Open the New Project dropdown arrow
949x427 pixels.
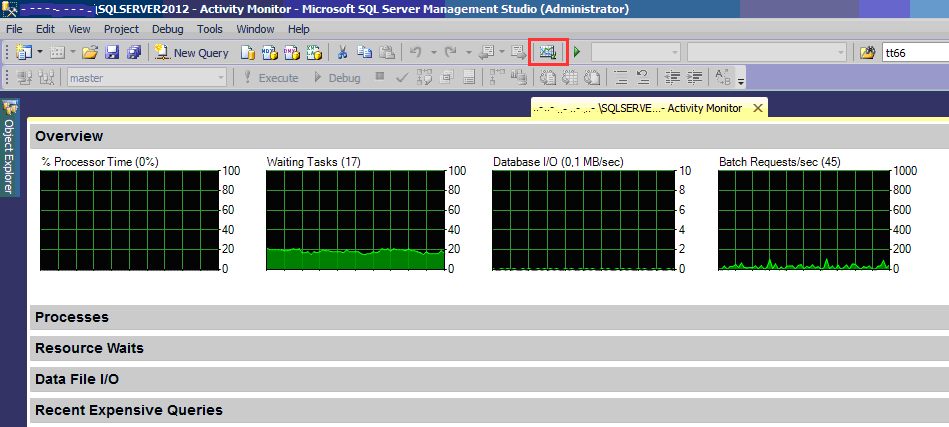coord(40,53)
